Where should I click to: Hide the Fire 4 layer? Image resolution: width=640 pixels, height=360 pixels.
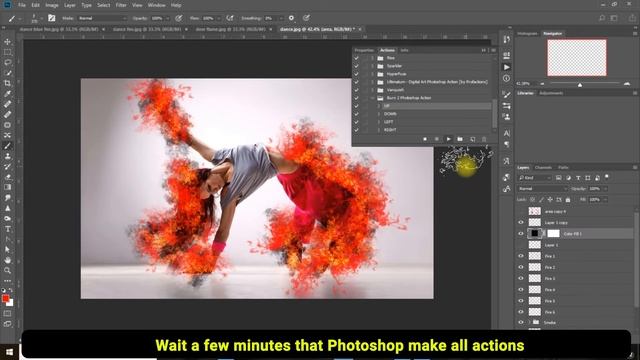point(521,289)
